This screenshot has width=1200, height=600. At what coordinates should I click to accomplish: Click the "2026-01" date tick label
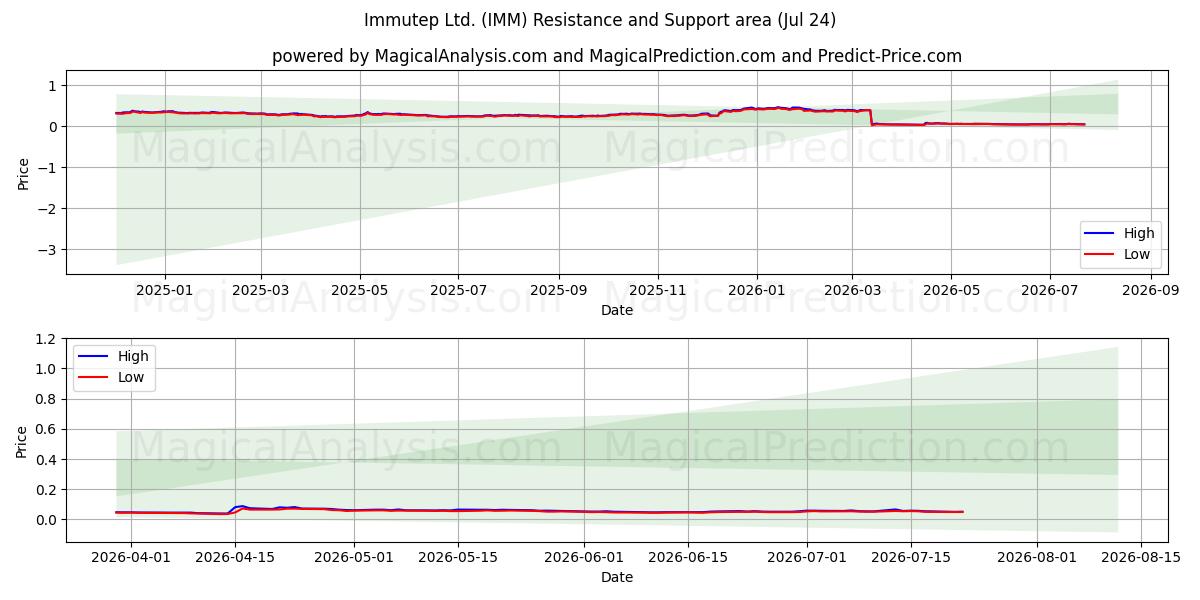click(x=756, y=290)
